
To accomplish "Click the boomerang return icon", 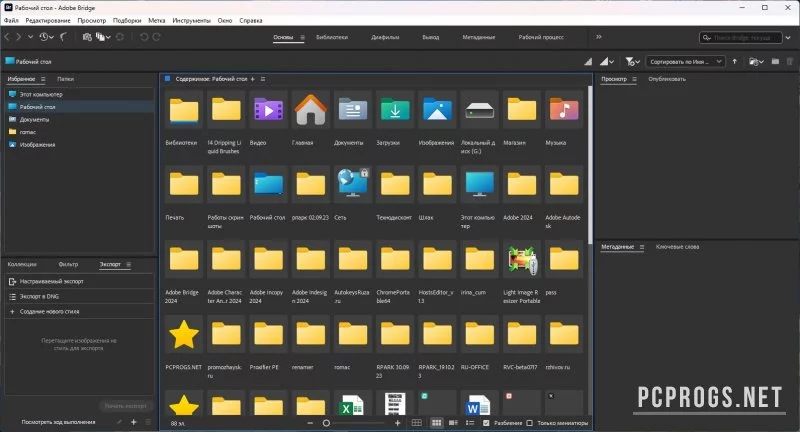I will pyautogui.click(x=64, y=37).
